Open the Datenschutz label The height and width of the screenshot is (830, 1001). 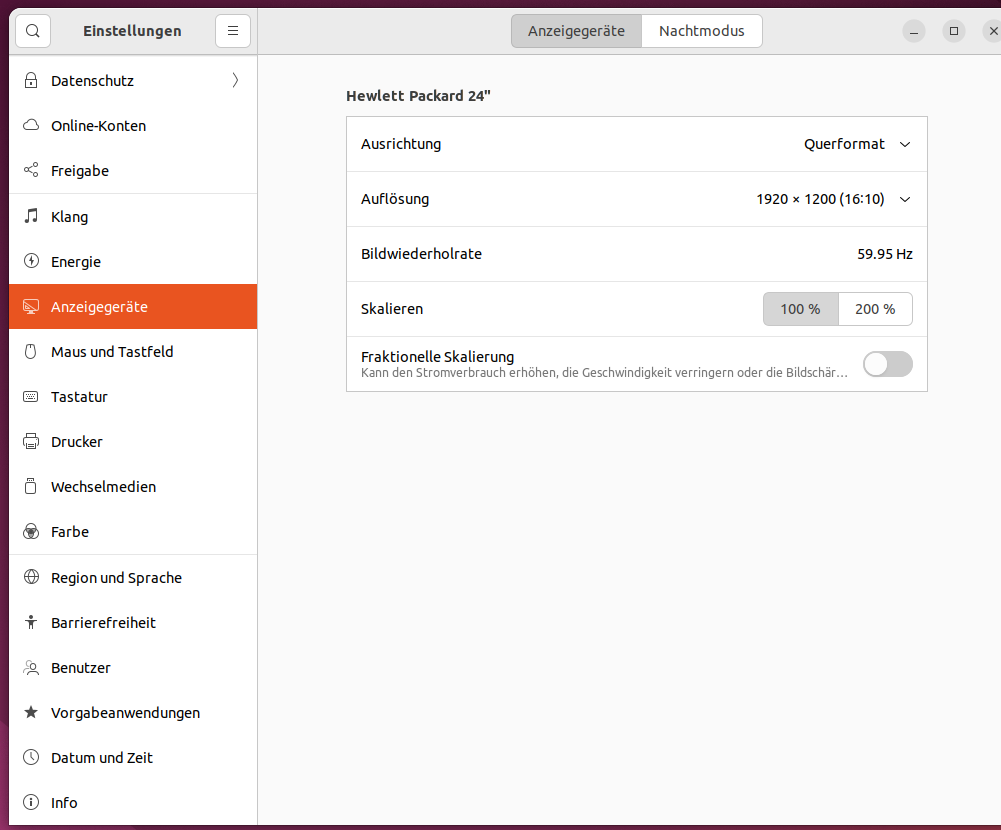tap(93, 81)
